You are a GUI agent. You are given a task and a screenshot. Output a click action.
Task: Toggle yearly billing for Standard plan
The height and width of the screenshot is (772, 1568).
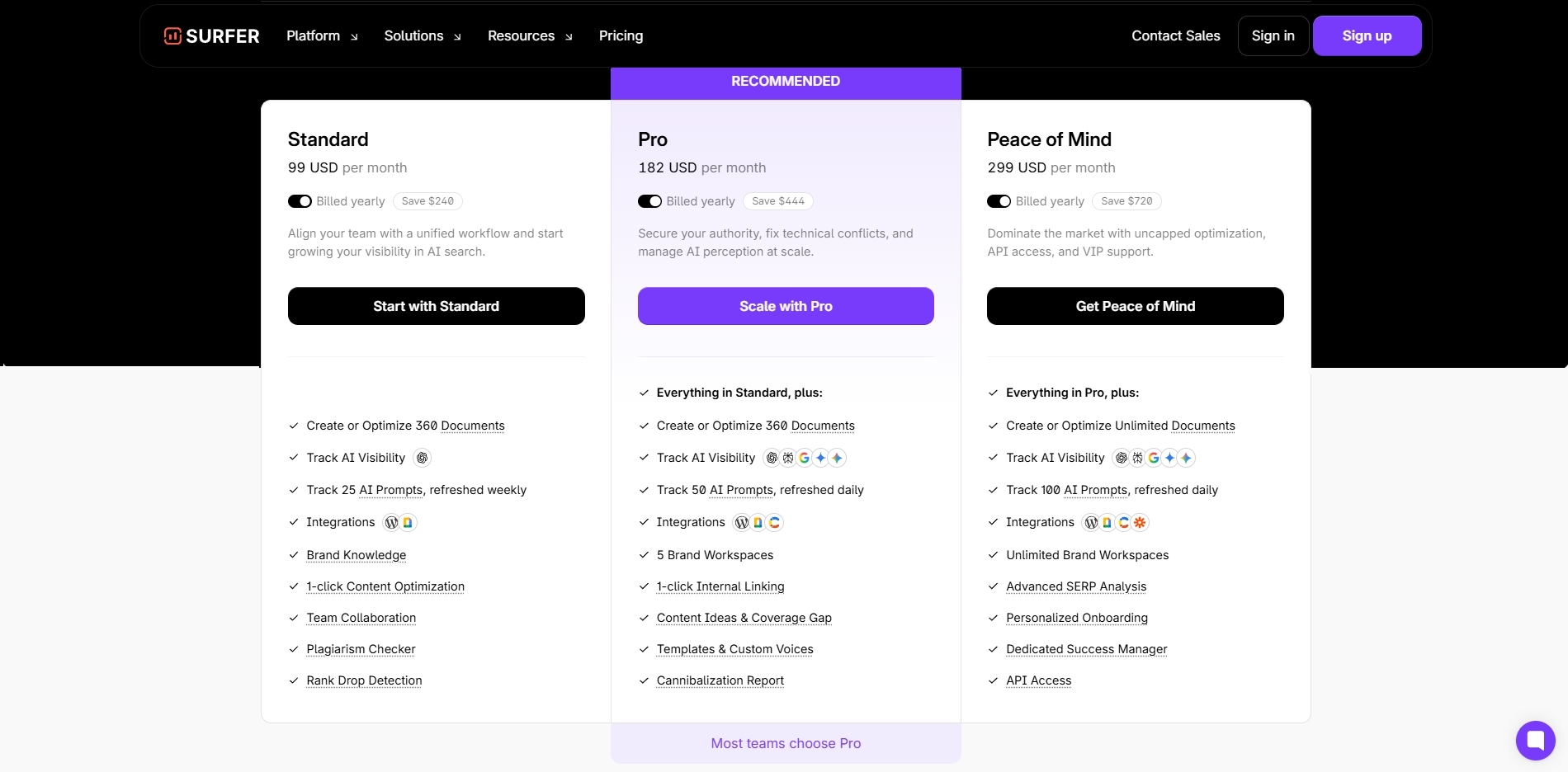(300, 201)
